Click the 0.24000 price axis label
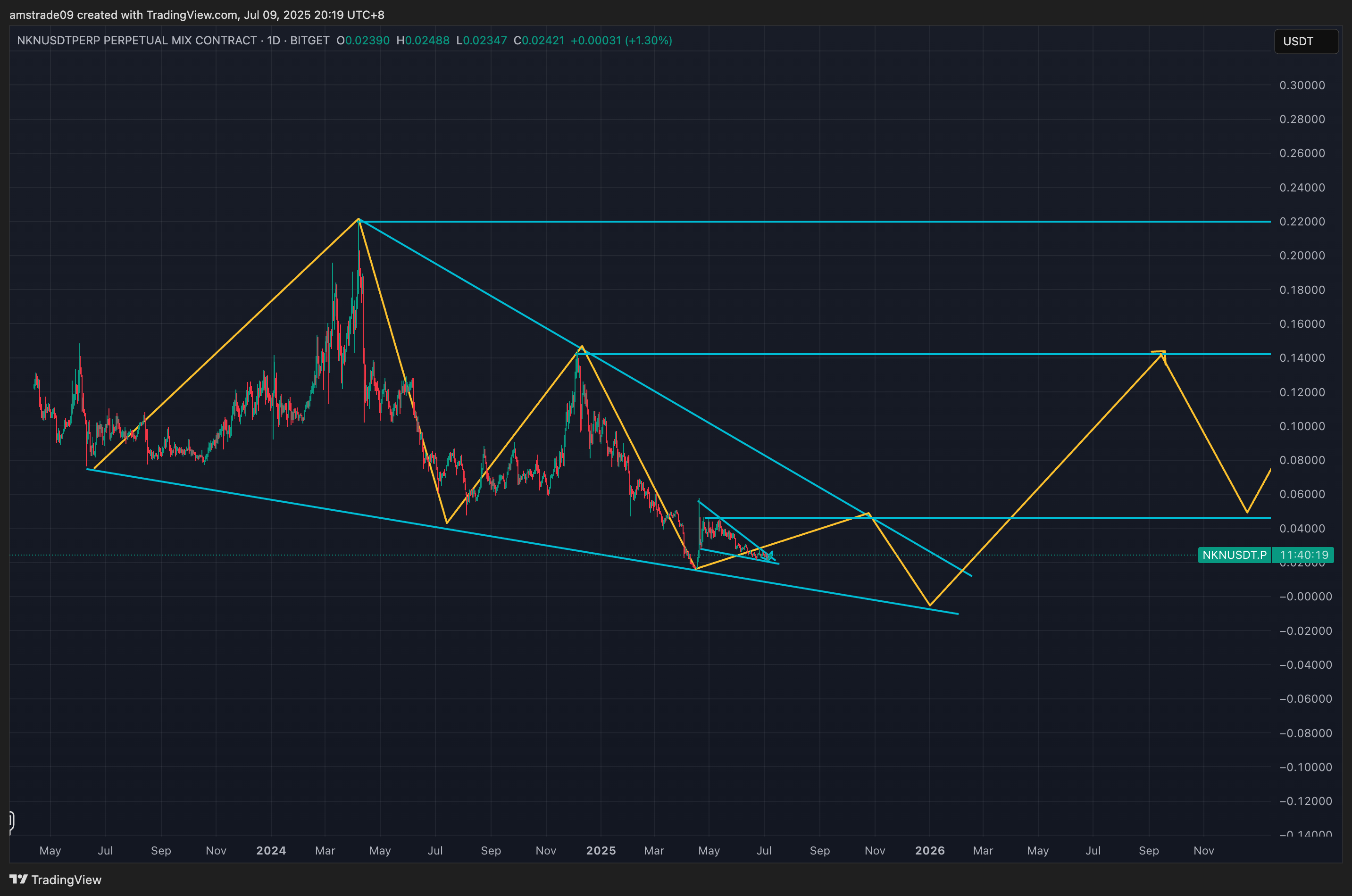This screenshot has width=1352, height=896. pos(1302,187)
